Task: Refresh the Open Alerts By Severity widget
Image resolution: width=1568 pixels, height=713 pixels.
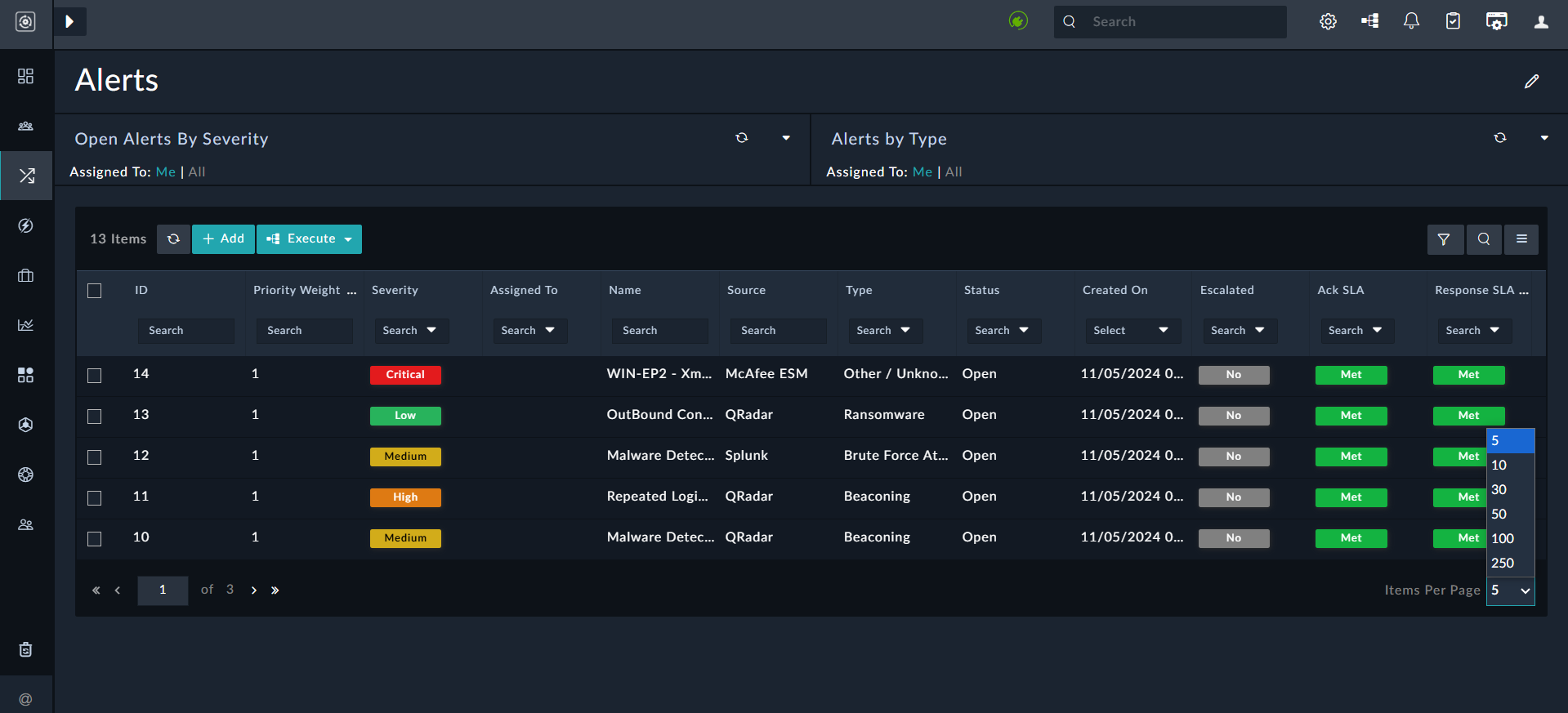Action: (x=742, y=138)
